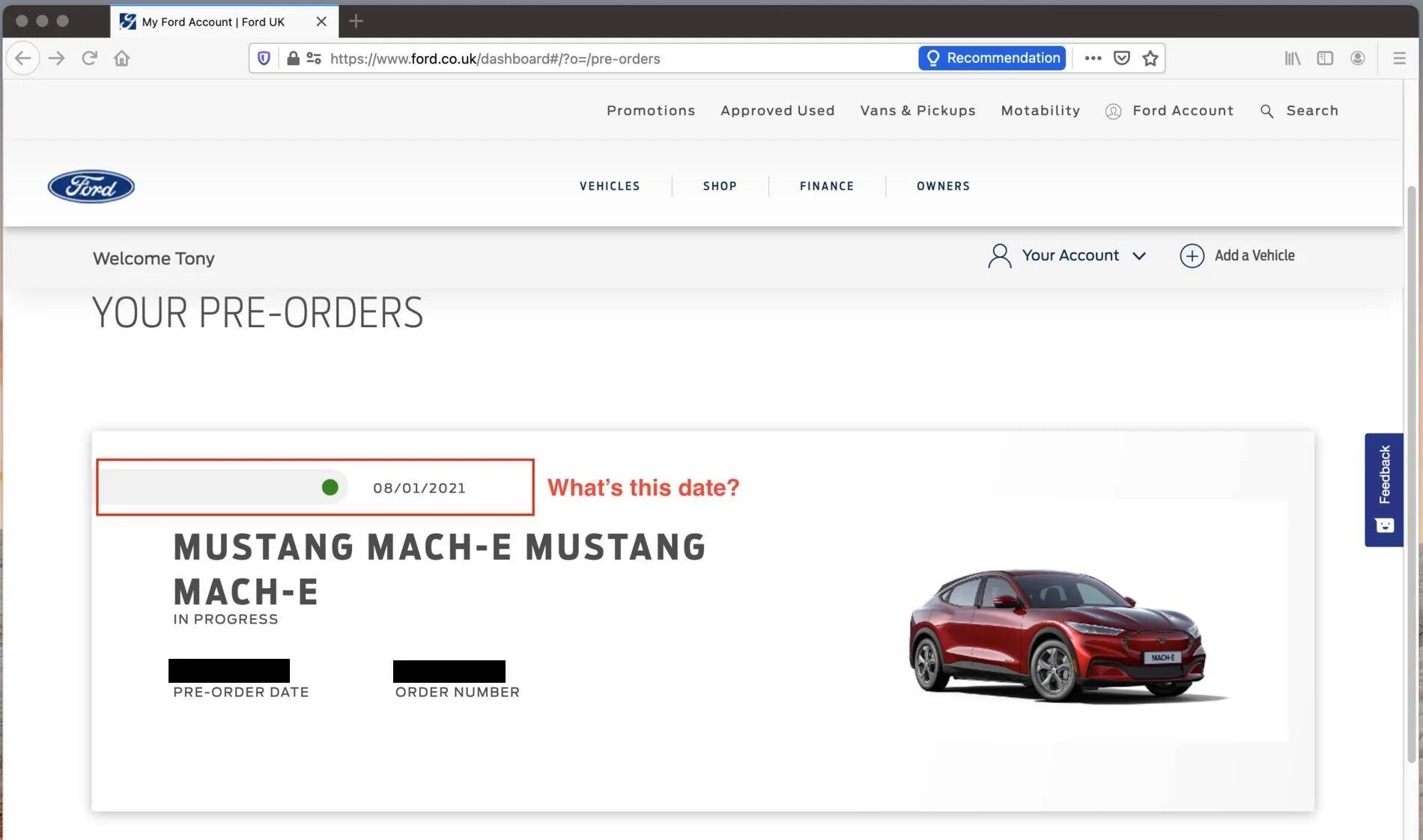Open a new browser tab

coord(356,22)
